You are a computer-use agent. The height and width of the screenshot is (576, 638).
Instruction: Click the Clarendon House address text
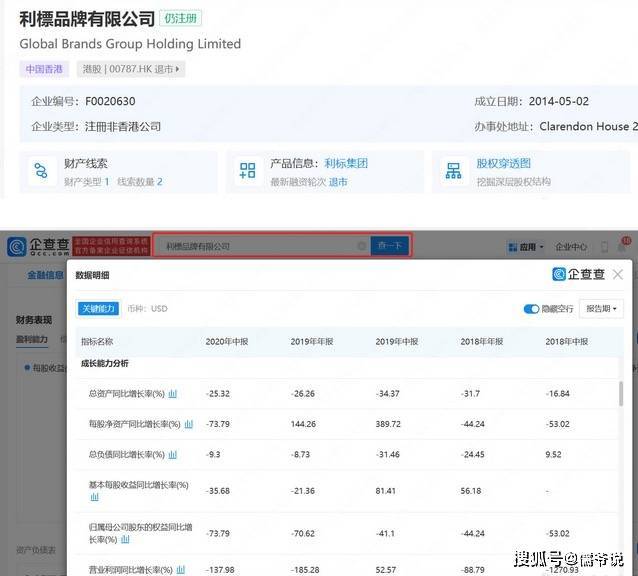pos(589,127)
